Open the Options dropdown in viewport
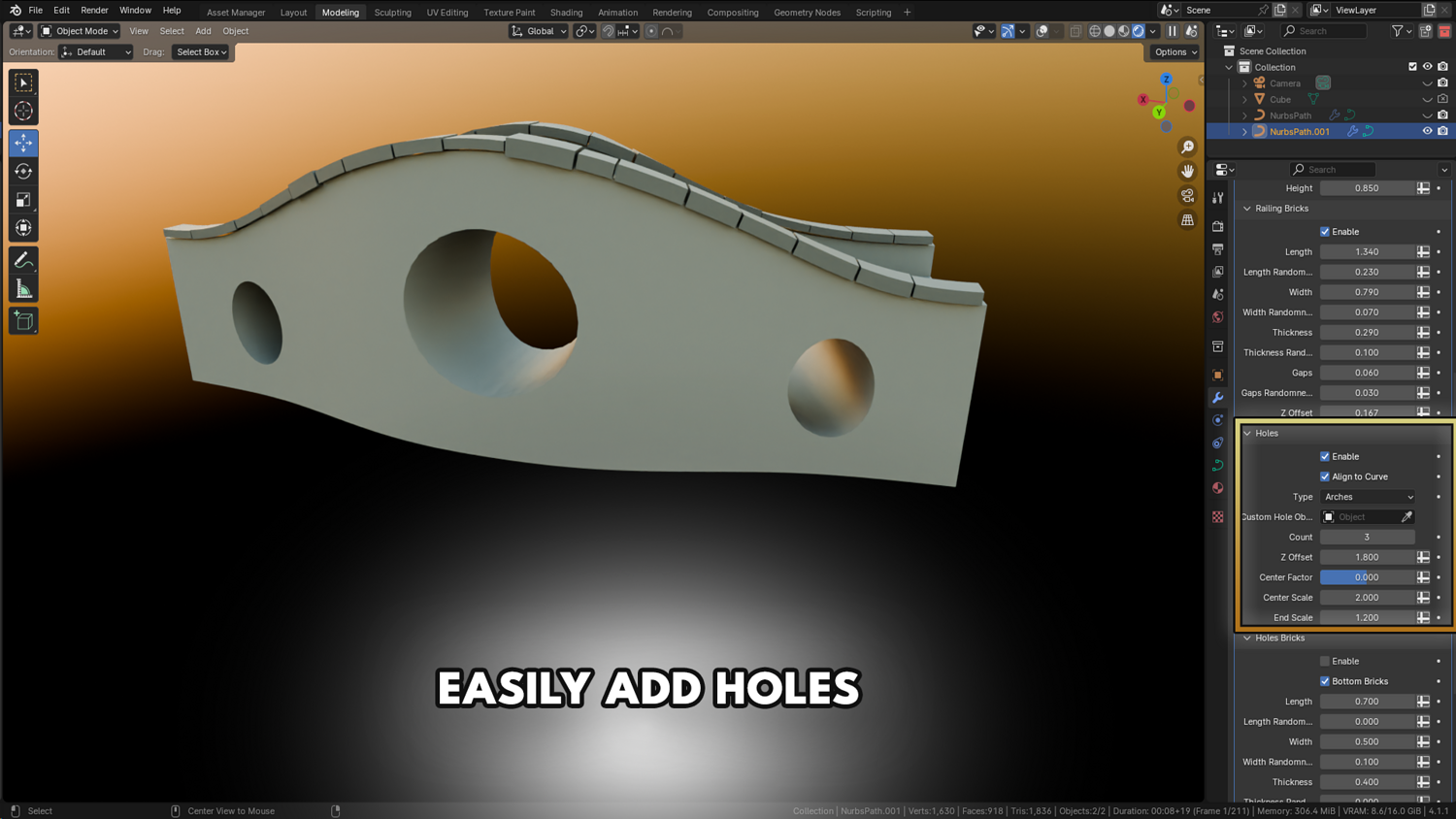The height and width of the screenshot is (819, 1456). 1175,52
